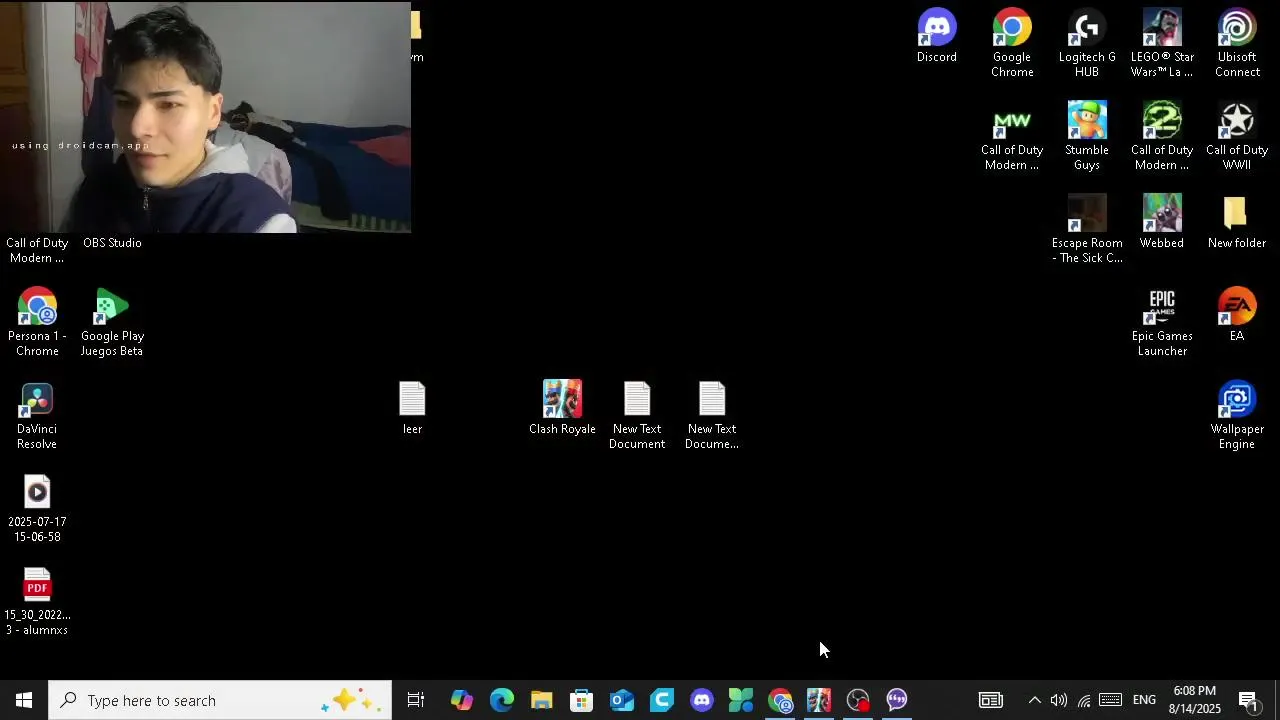Select the LEGO Star Wars desktop icon
Screen dimensions: 1280x720
click(x=1162, y=44)
